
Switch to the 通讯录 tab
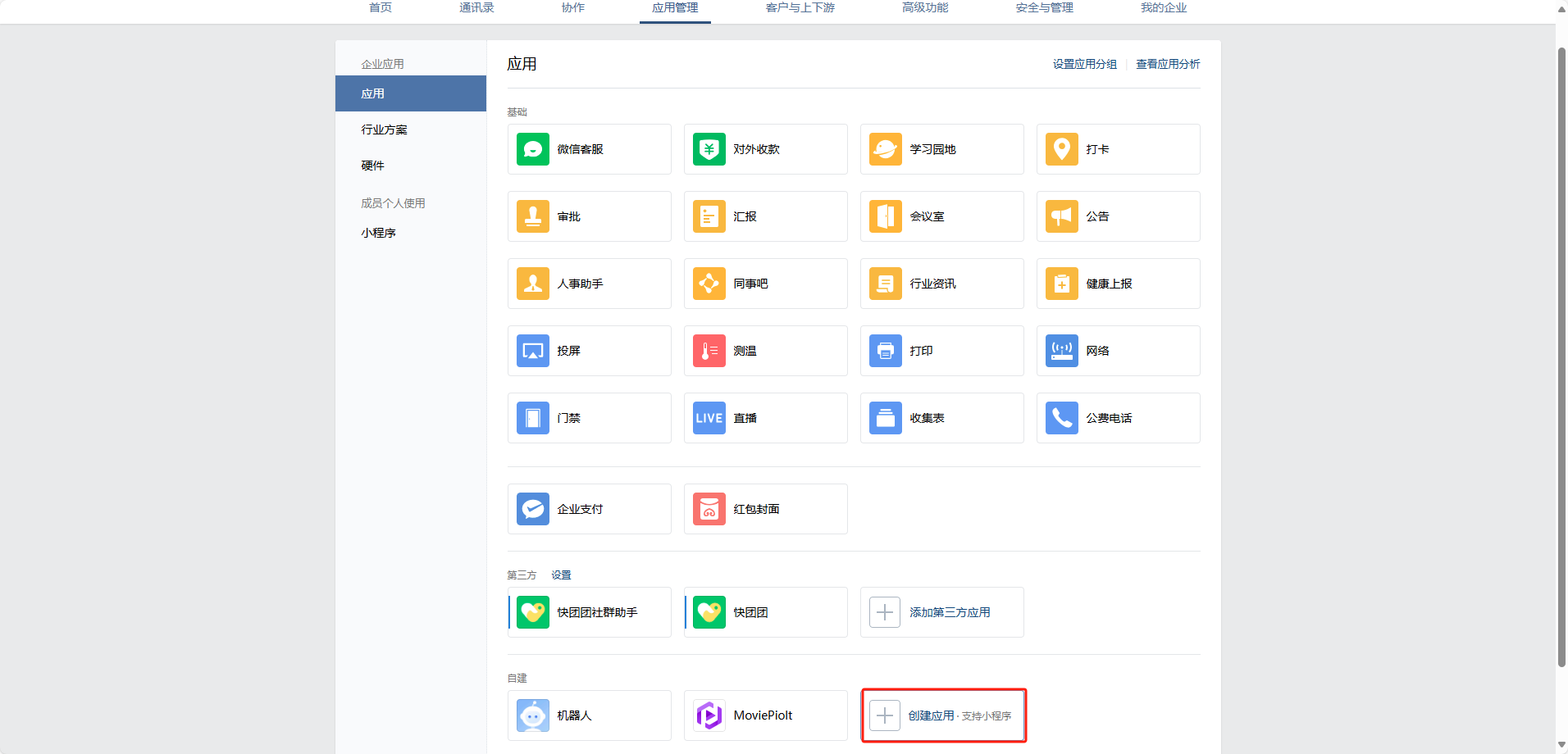click(x=476, y=8)
